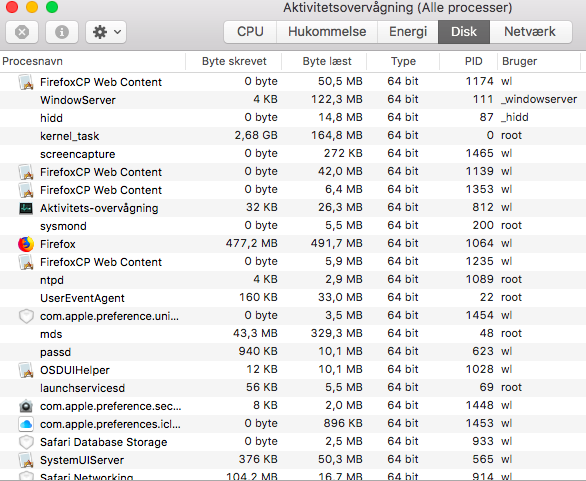This screenshot has height=481, width=586.
Task: Click the 491,7 MB bytes read value
Action: [337, 243]
